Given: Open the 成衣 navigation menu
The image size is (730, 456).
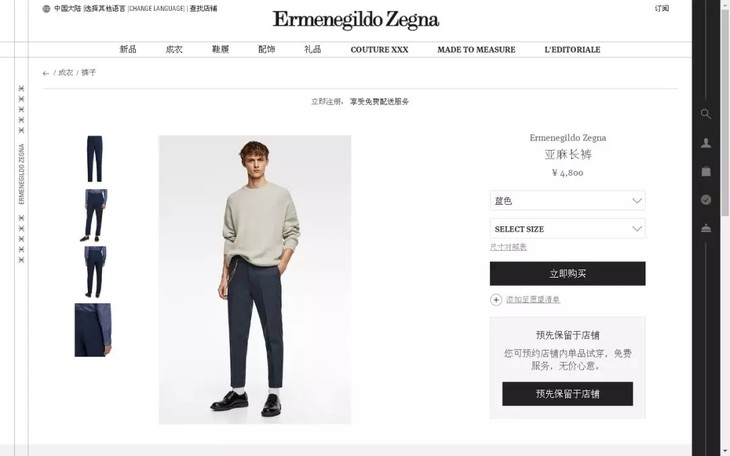Looking at the screenshot, I should coord(174,49).
